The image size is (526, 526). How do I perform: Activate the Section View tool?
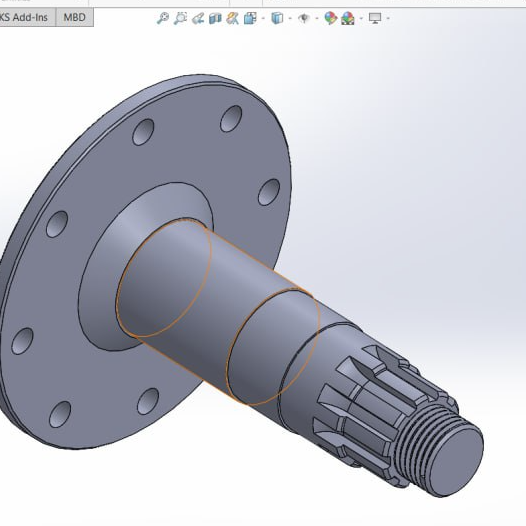(215, 18)
